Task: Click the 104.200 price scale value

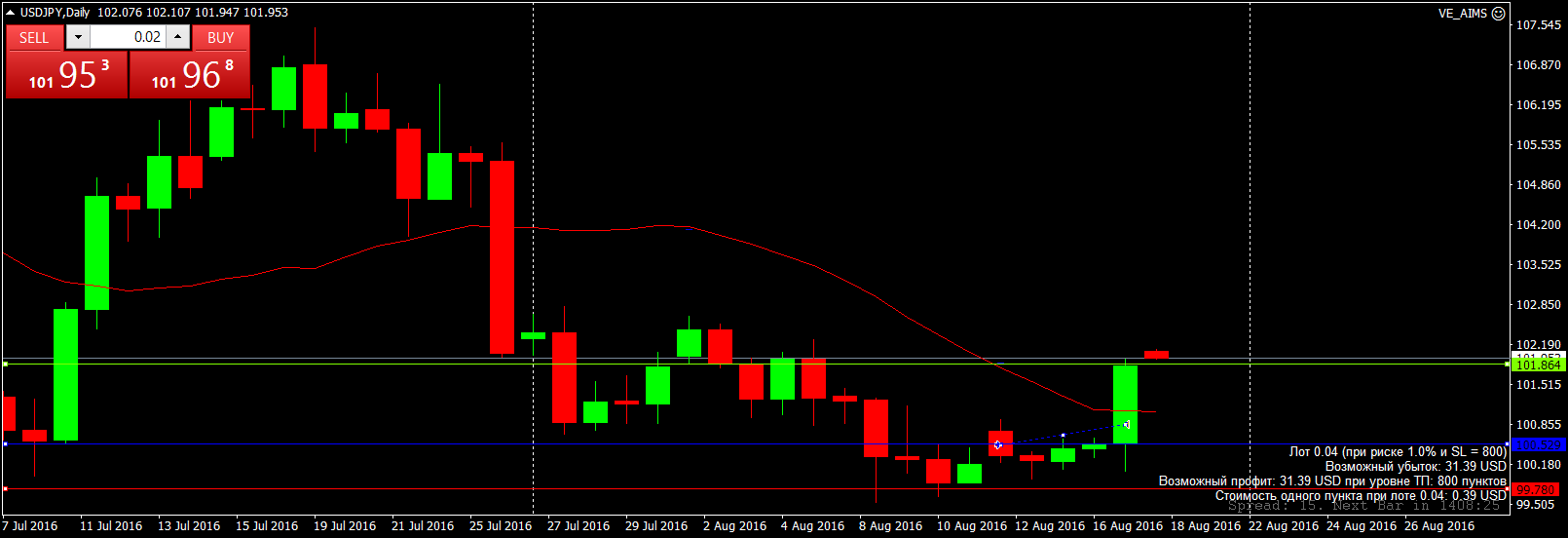Action: point(1539,224)
